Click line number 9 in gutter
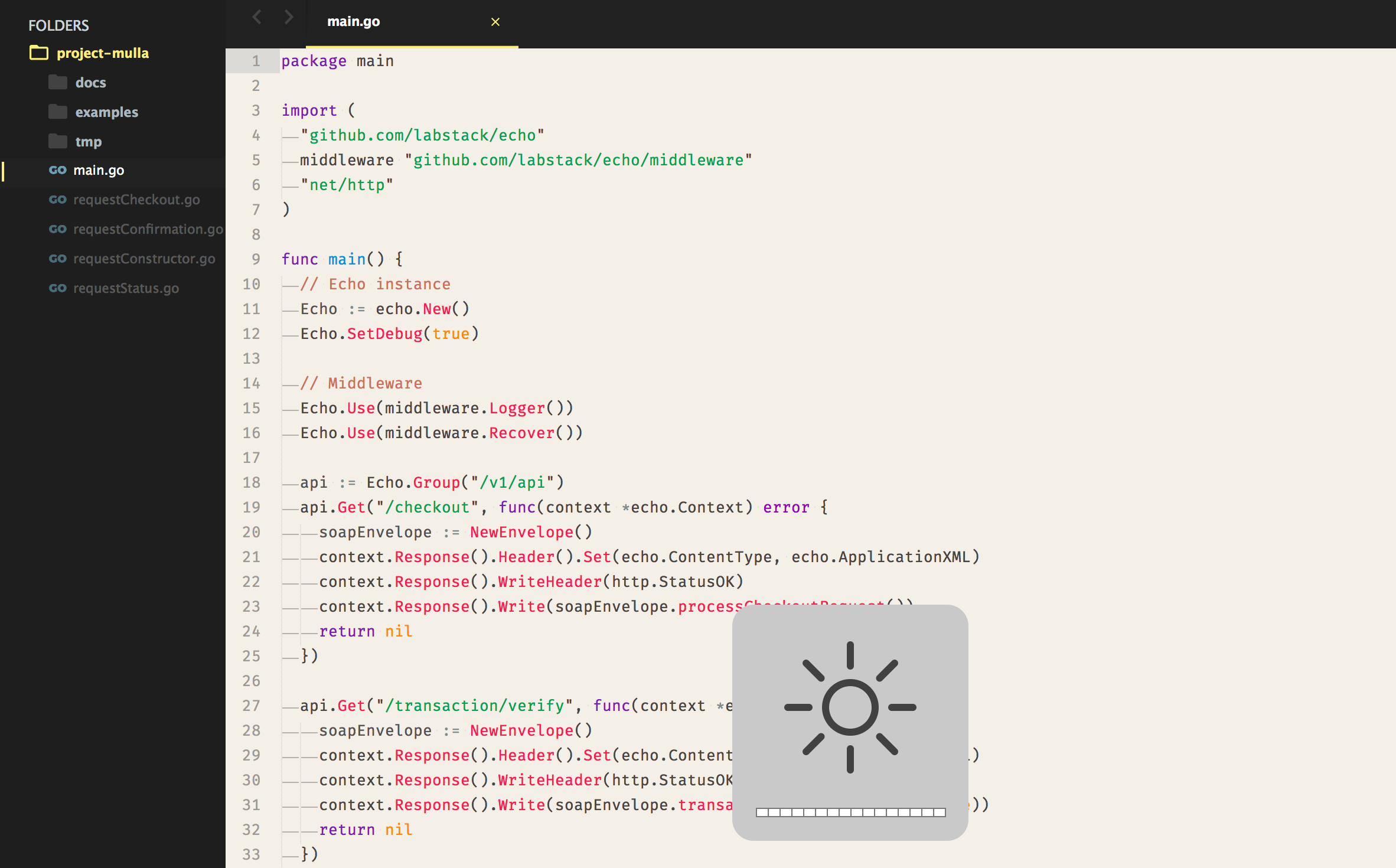This screenshot has width=1396, height=868. [256, 259]
